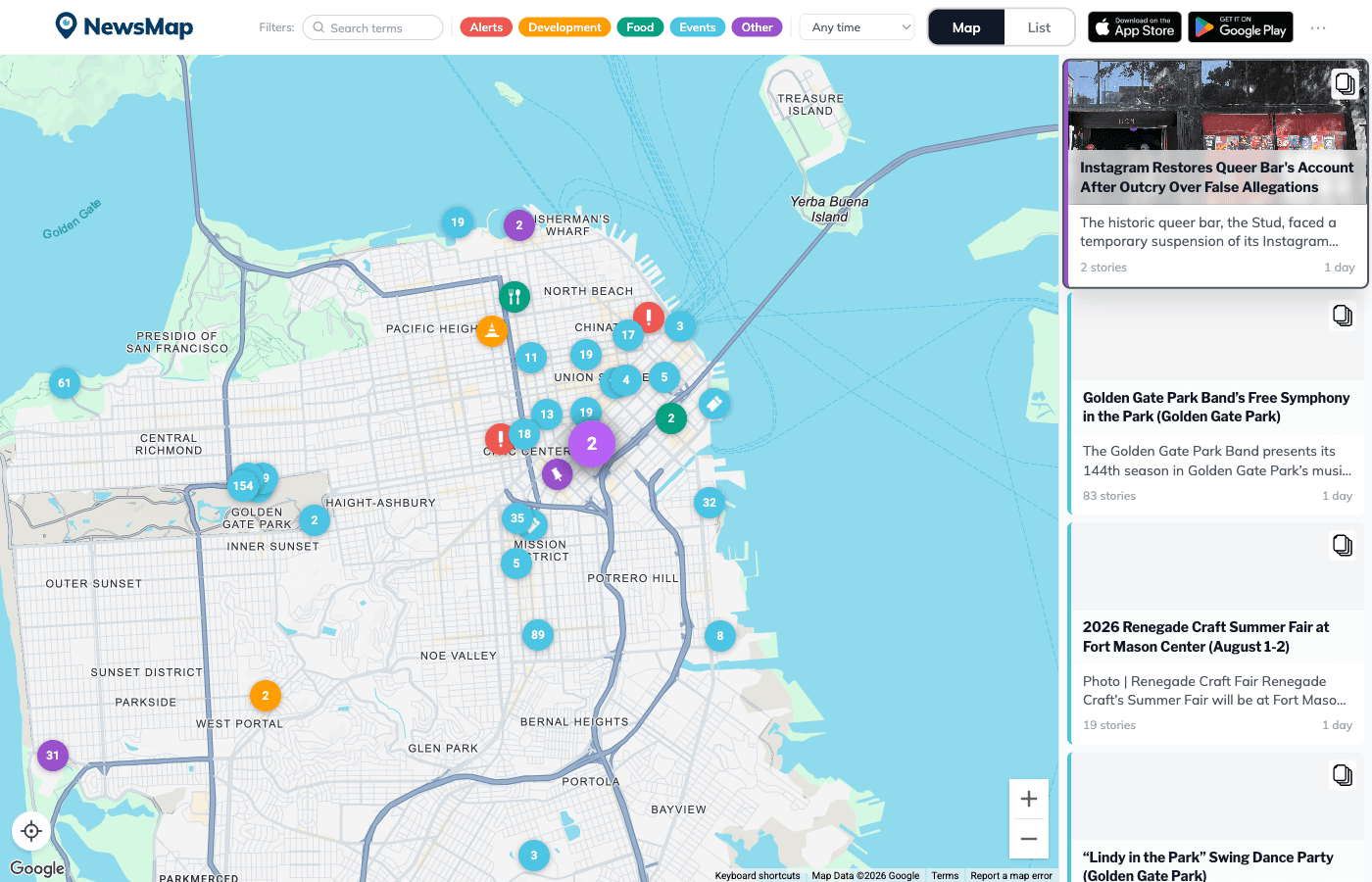The image size is (1372, 882).
Task: Toggle the Other filter
Action: click(x=757, y=27)
